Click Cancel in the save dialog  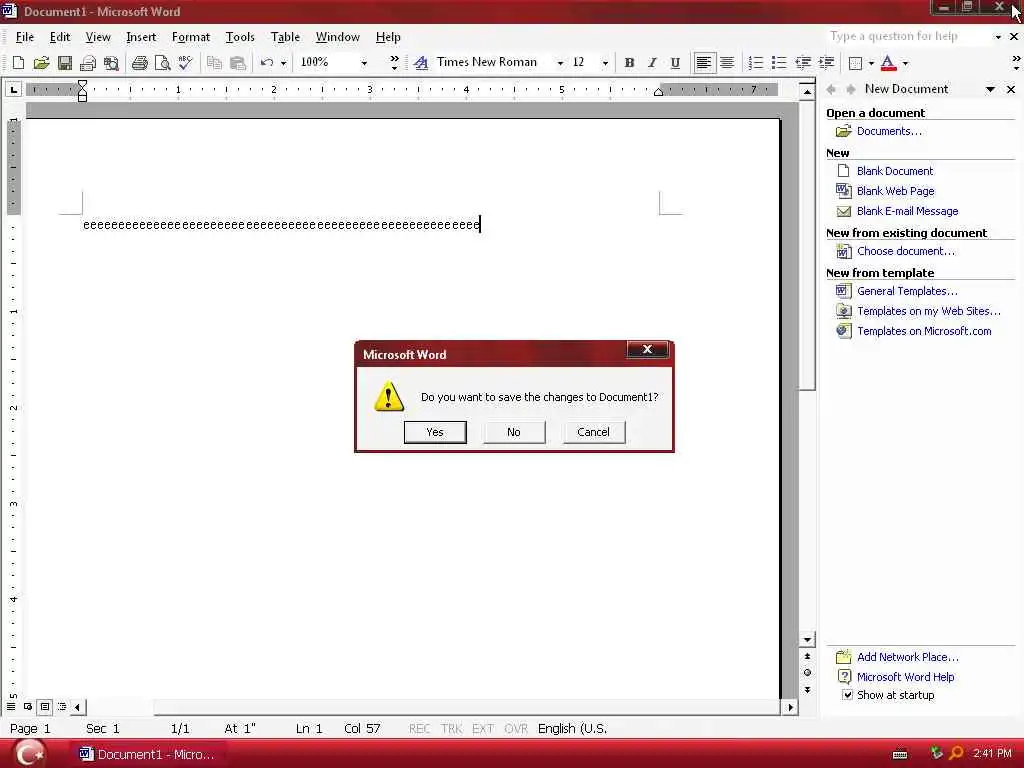click(x=594, y=432)
